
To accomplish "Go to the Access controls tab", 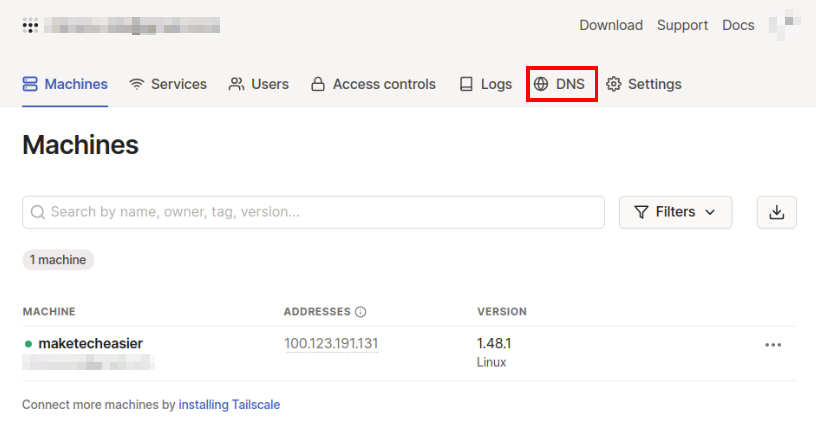I will (373, 84).
